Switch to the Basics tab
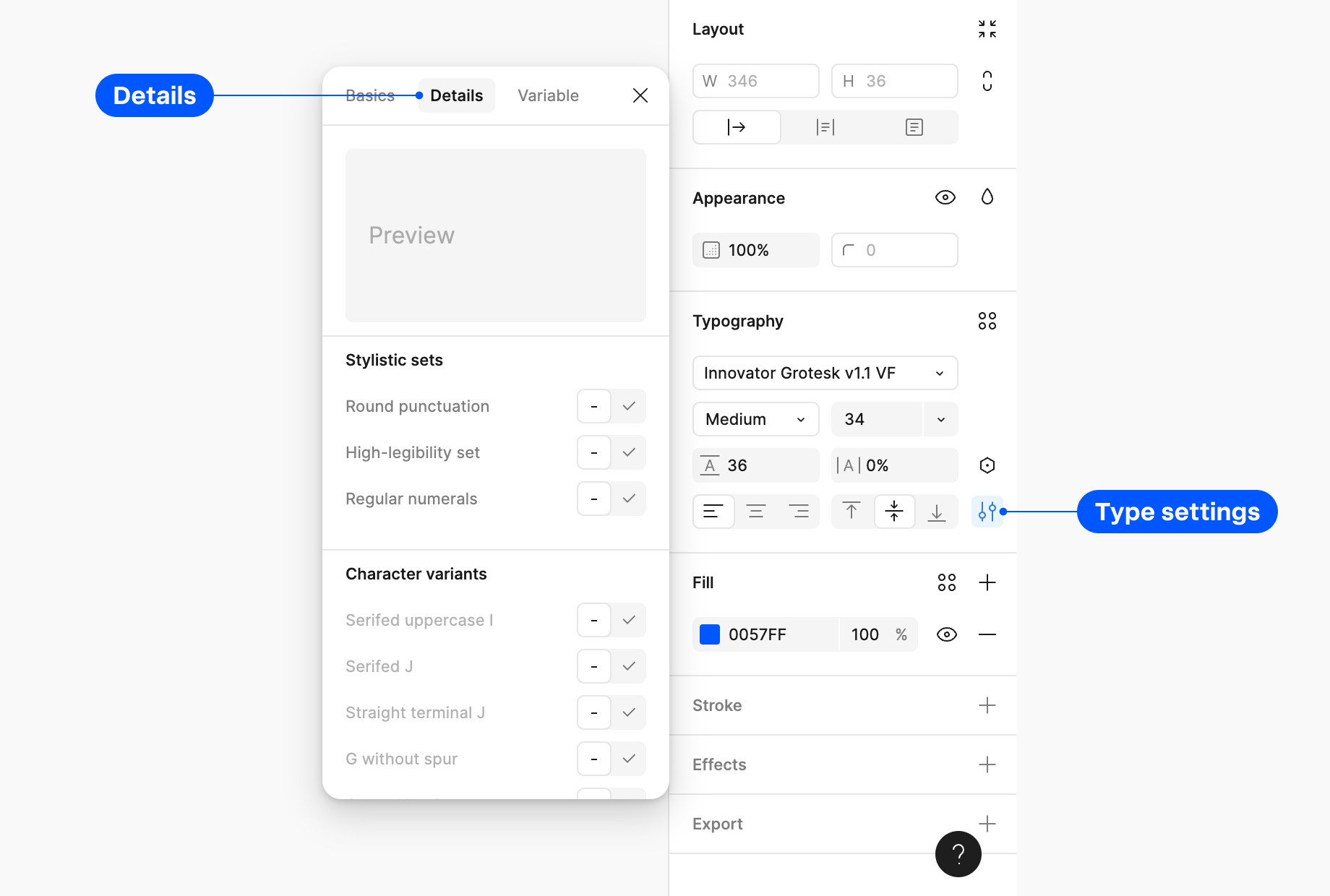The height and width of the screenshot is (896, 1330). (x=370, y=95)
